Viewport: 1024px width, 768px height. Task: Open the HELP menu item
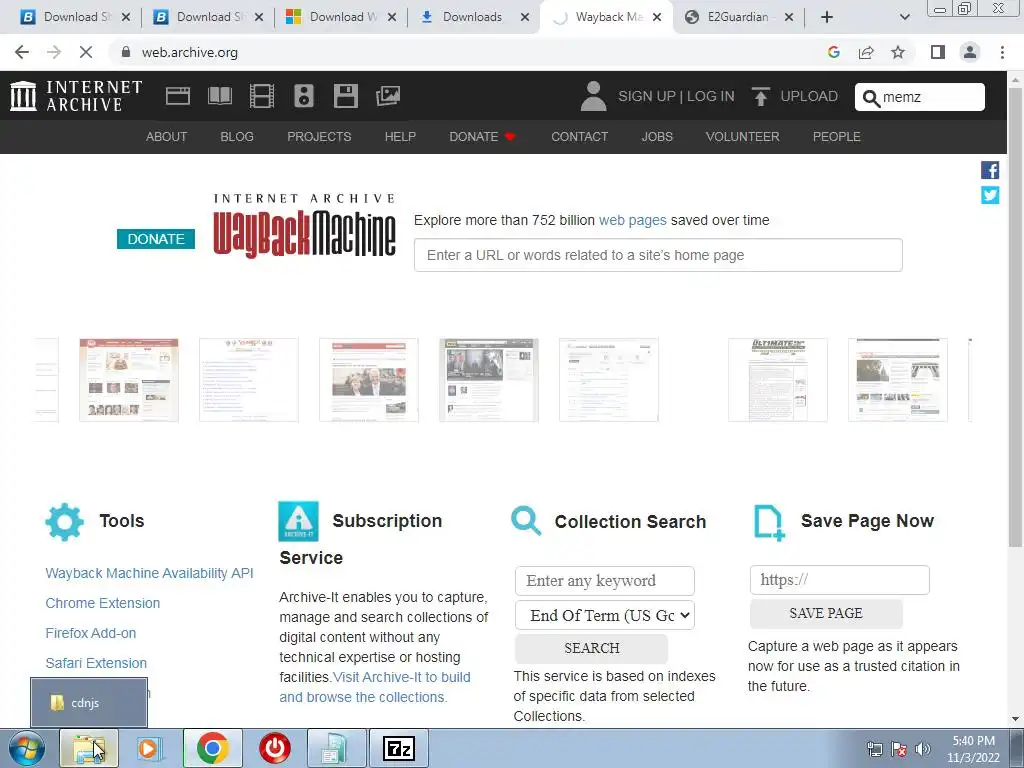[400, 136]
